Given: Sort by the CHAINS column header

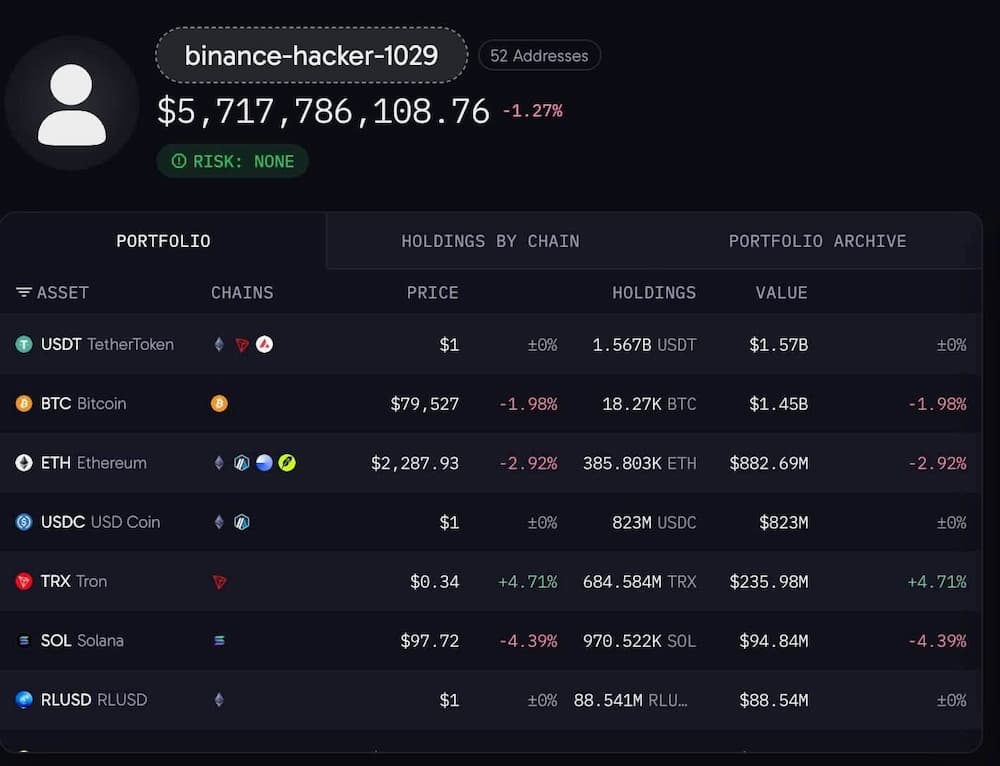Looking at the screenshot, I should [242, 293].
